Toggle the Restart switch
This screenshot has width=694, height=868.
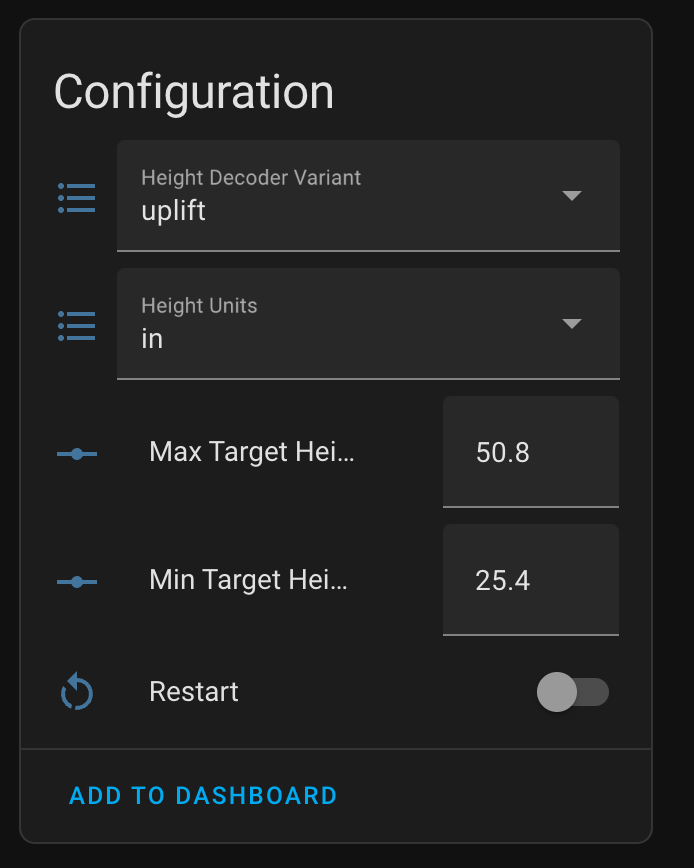573,692
